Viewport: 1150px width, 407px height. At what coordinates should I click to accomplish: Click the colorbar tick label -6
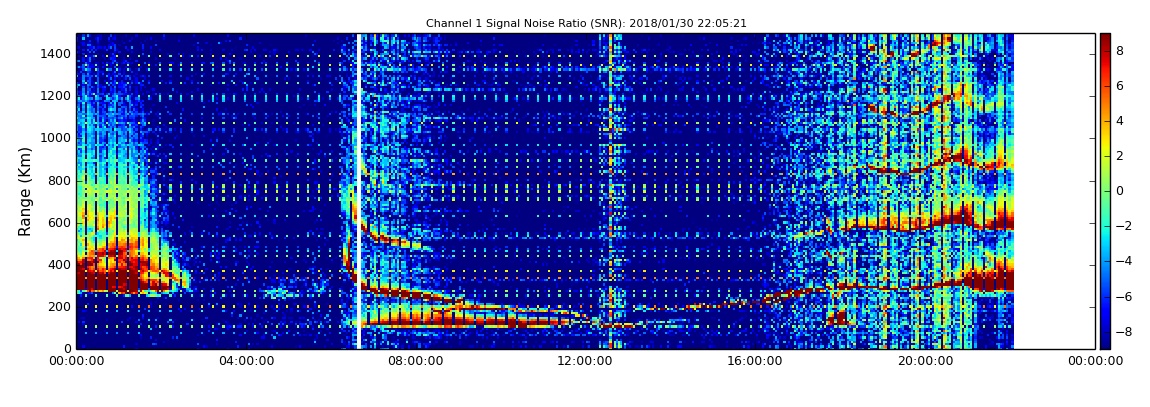pos(1122,296)
